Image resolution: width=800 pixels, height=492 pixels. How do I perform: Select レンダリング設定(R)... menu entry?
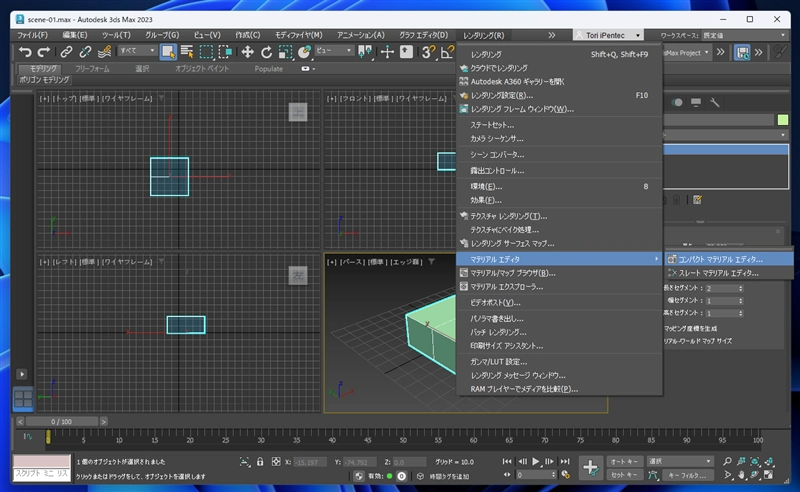click(x=559, y=95)
